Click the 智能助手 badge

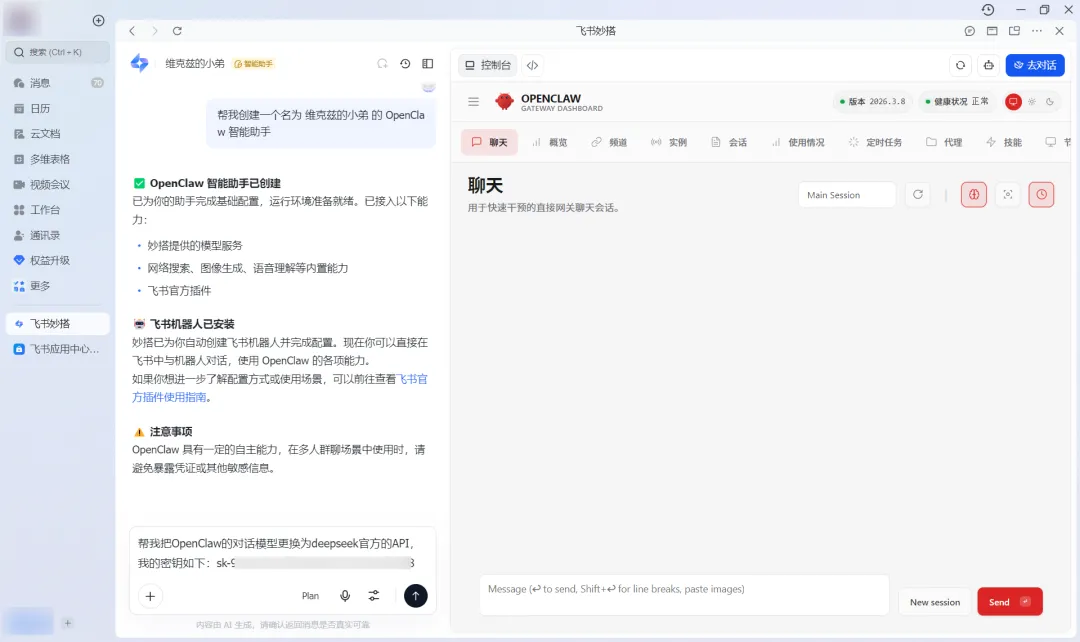click(253, 63)
